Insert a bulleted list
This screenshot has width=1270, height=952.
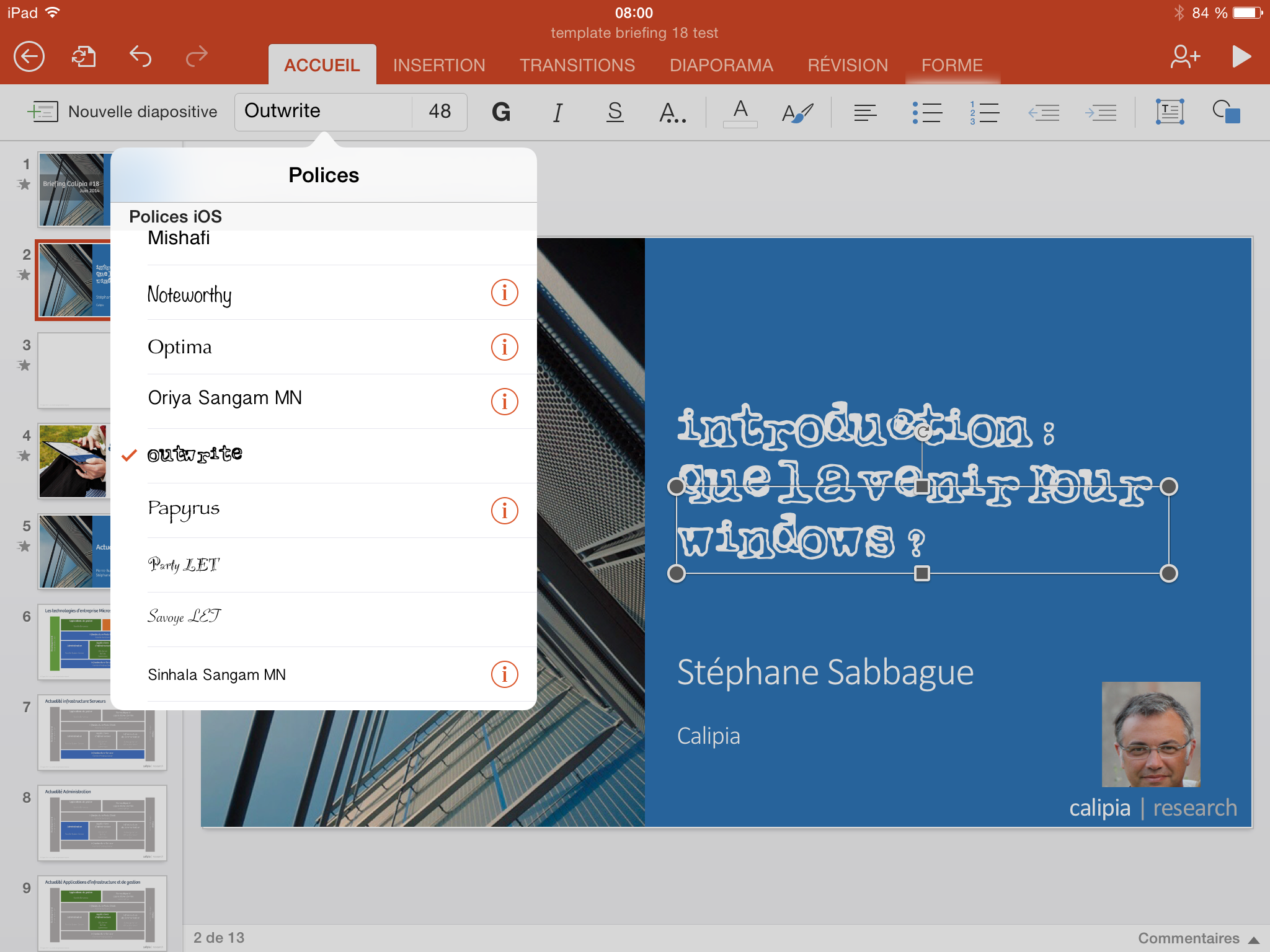pyautogui.click(x=926, y=112)
